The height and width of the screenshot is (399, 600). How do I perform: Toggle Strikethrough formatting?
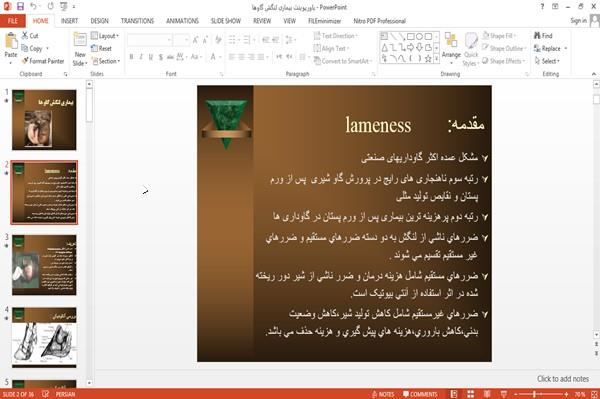pos(170,57)
